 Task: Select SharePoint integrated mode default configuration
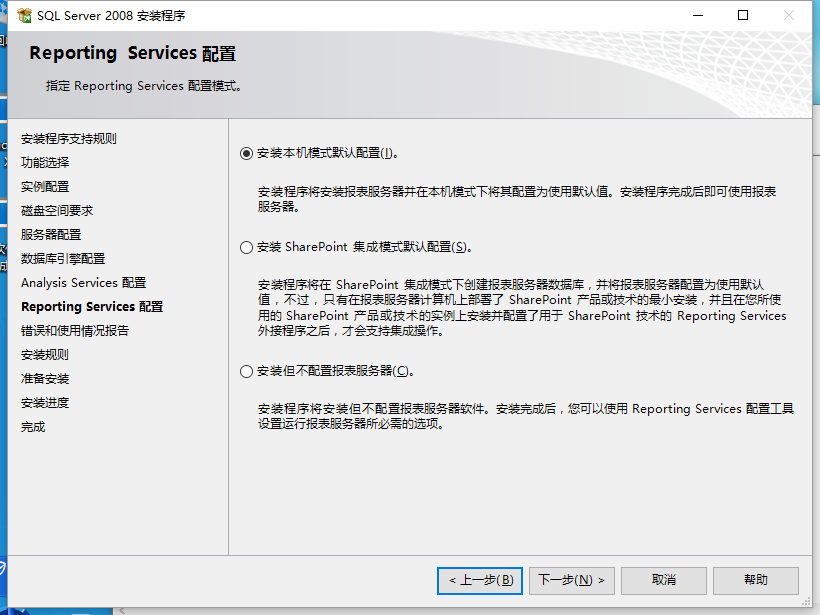click(x=246, y=247)
